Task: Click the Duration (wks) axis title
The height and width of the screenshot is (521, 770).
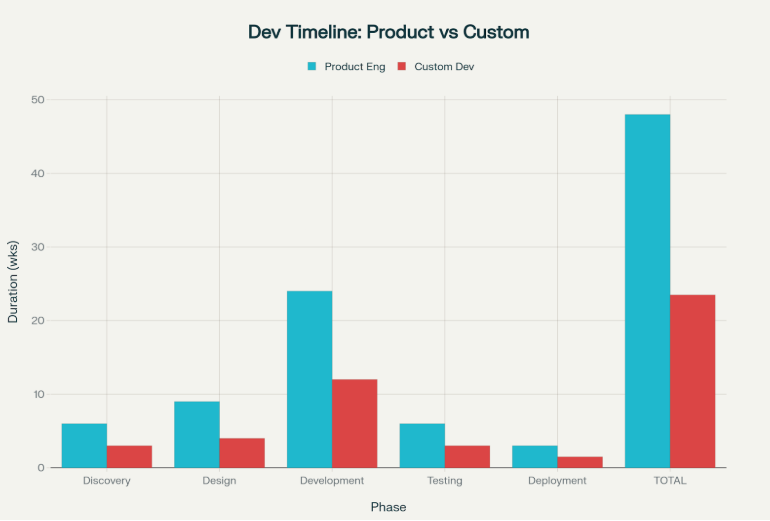Action: click(x=13, y=284)
